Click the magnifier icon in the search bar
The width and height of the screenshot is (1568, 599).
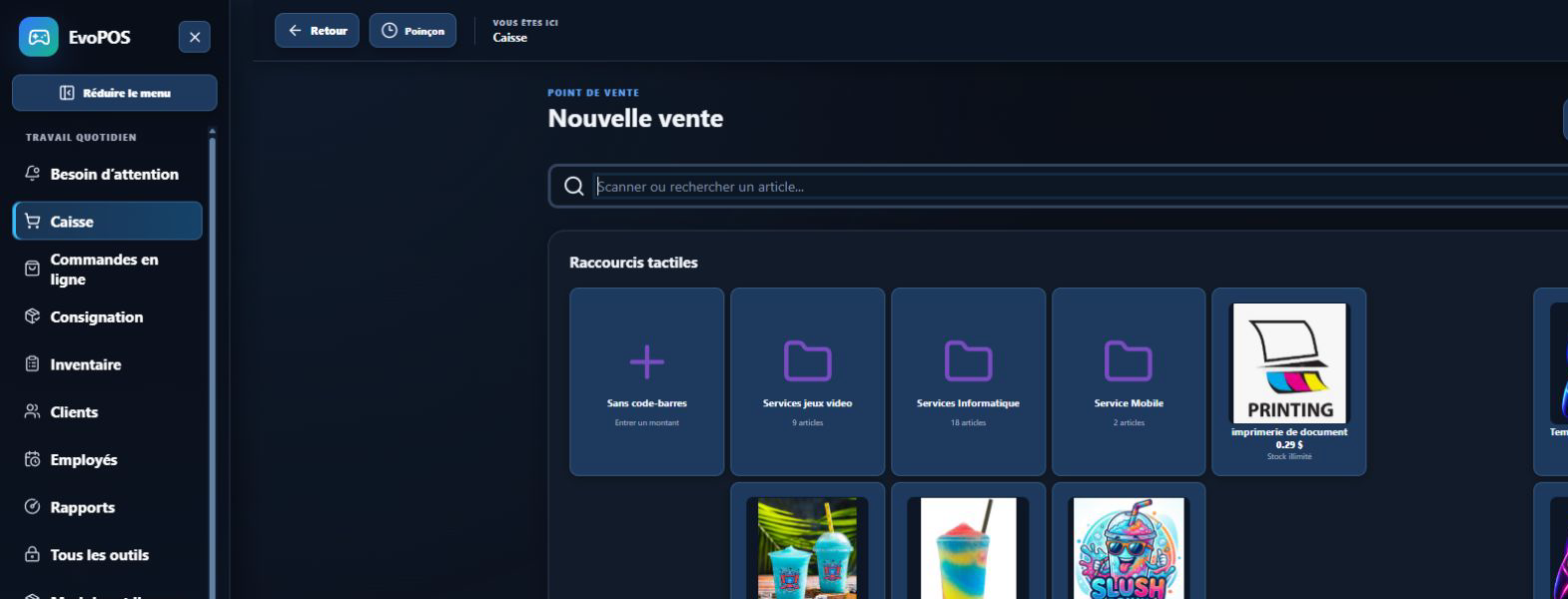[573, 187]
